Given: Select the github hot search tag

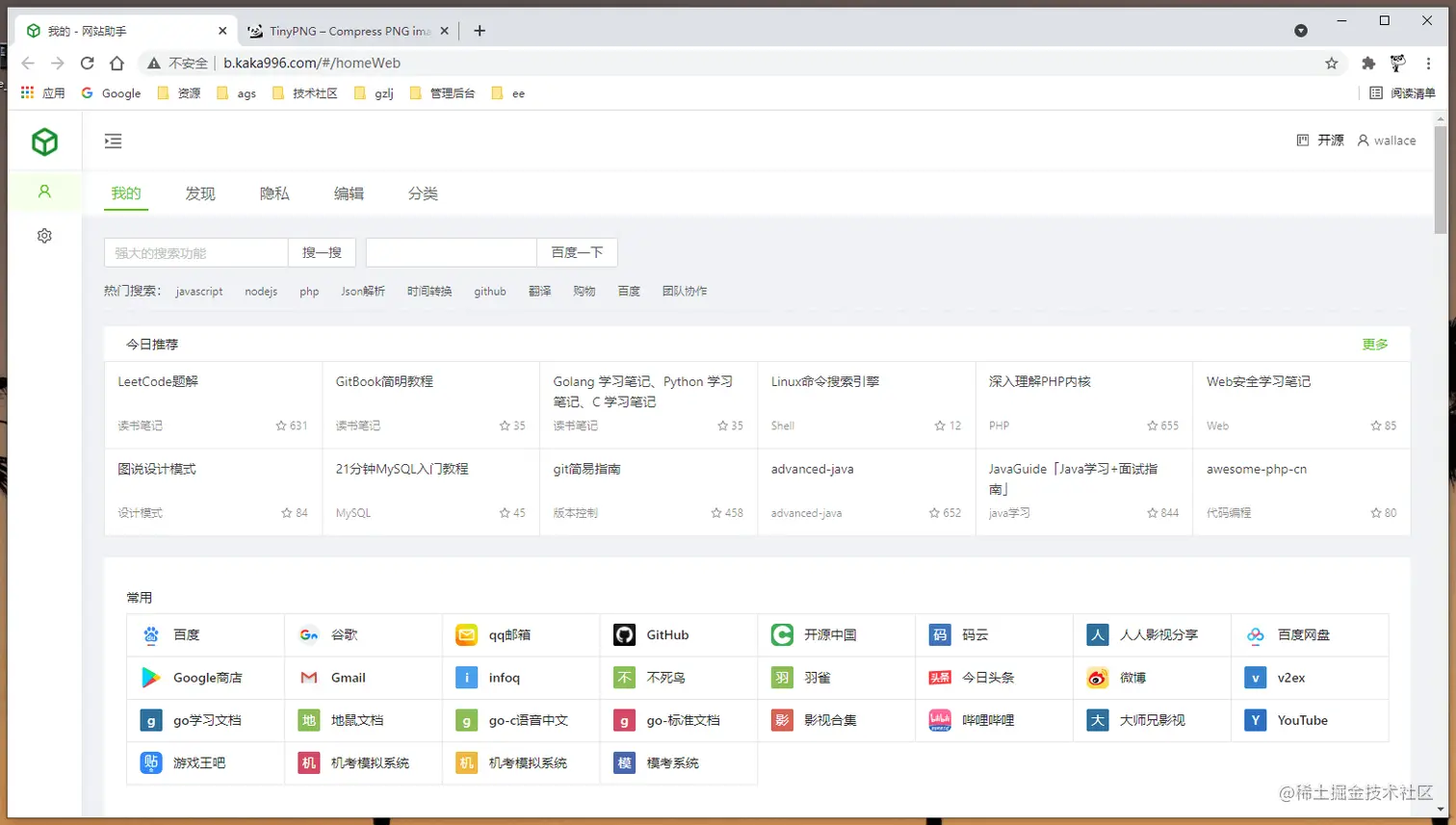Looking at the screenshot, I should coord(490,291).
